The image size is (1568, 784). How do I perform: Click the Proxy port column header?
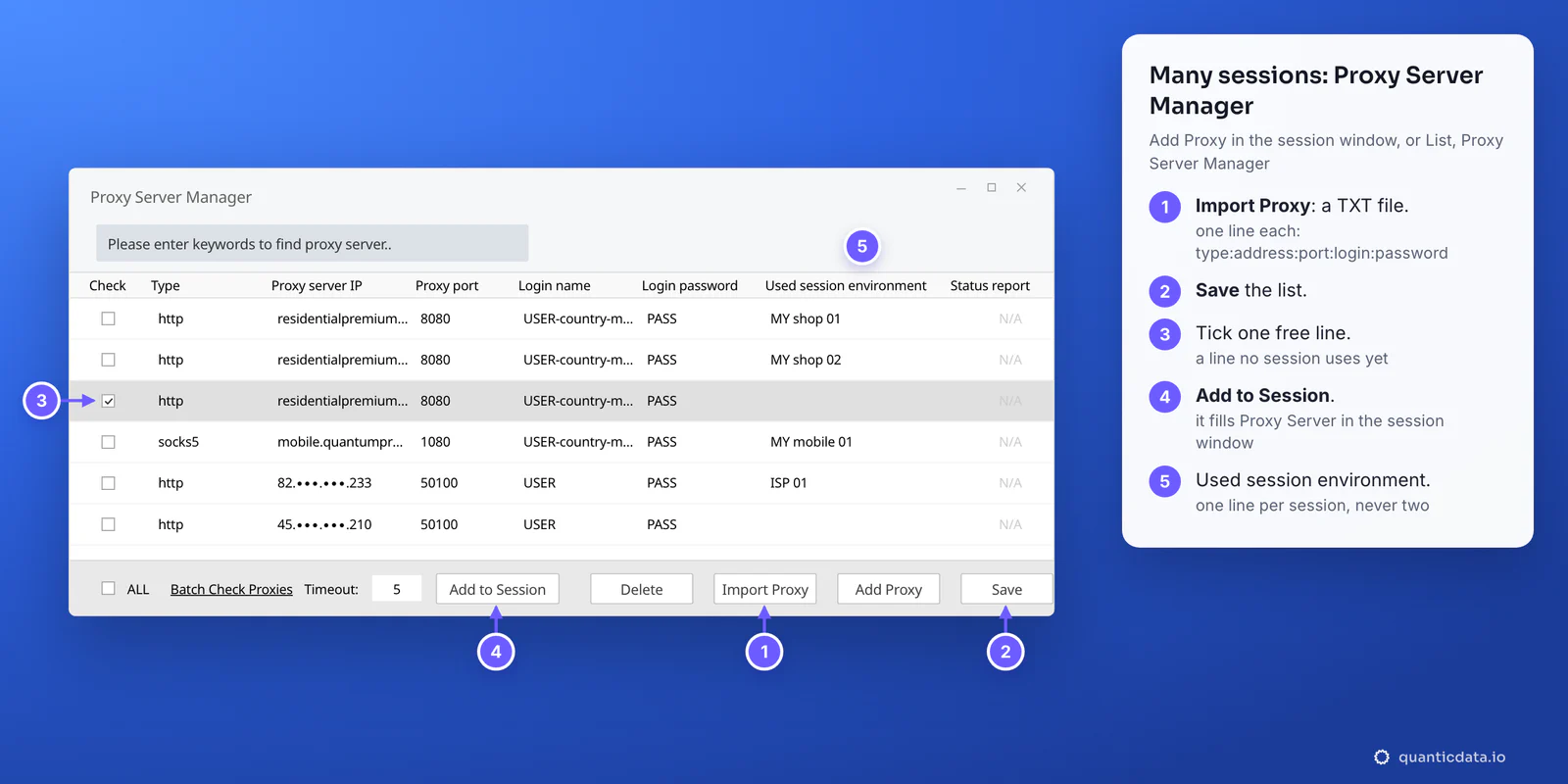point(447,285)
